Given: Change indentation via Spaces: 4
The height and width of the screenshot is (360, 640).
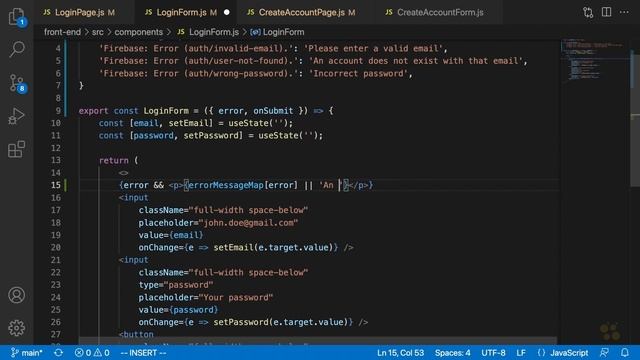Looking at the screenshot, I should point(452,353).
